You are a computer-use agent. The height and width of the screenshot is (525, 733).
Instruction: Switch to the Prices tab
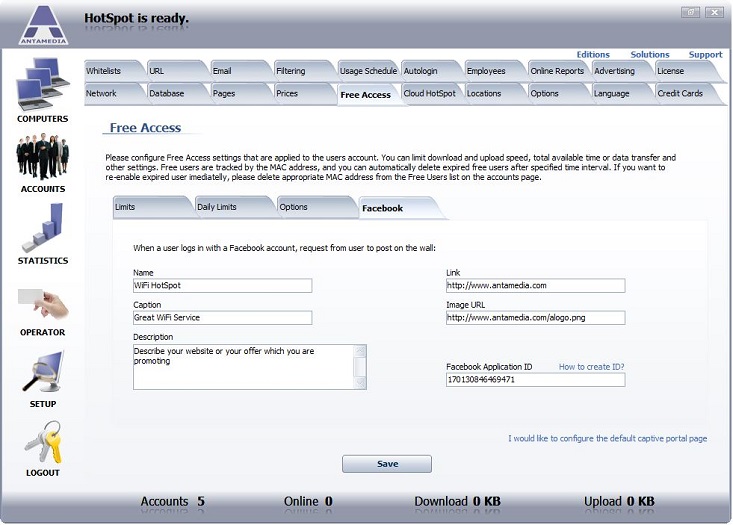click(302, 93)
